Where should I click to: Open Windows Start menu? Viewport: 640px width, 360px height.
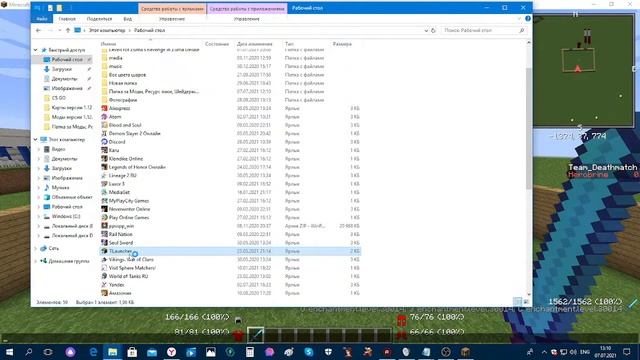point(9,352)
